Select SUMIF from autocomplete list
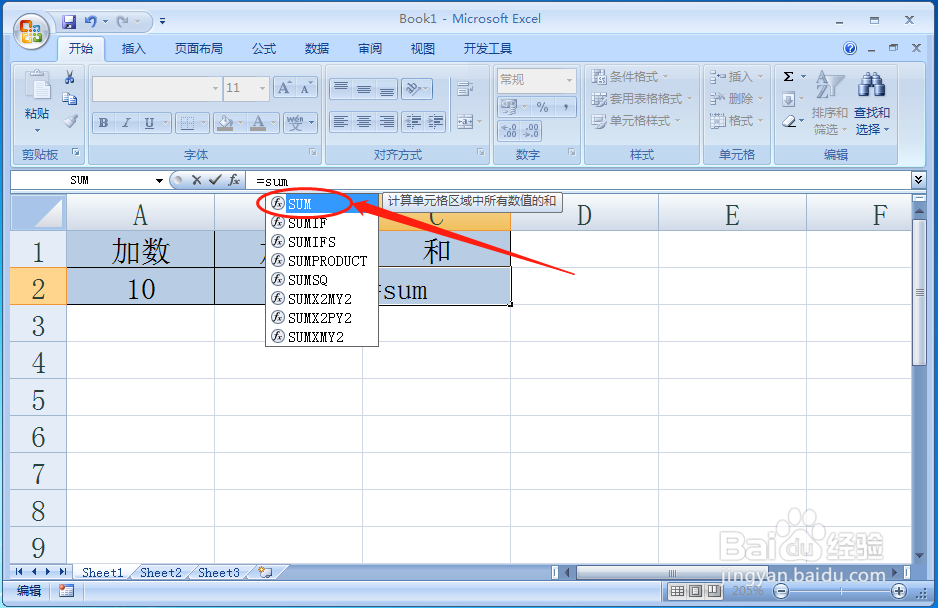Image resolution: width=938 pixels, height=608 pixels. pyautogui.click(x=322, y=223)
